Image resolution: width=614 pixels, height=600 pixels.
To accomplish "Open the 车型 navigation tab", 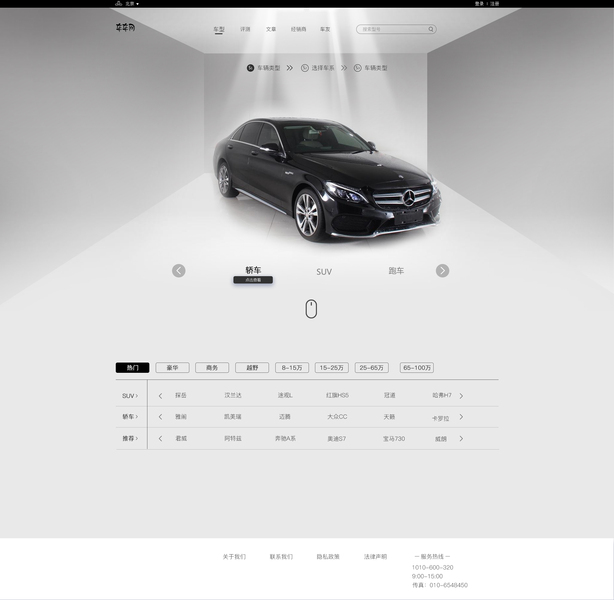I will tap(219, 29).
